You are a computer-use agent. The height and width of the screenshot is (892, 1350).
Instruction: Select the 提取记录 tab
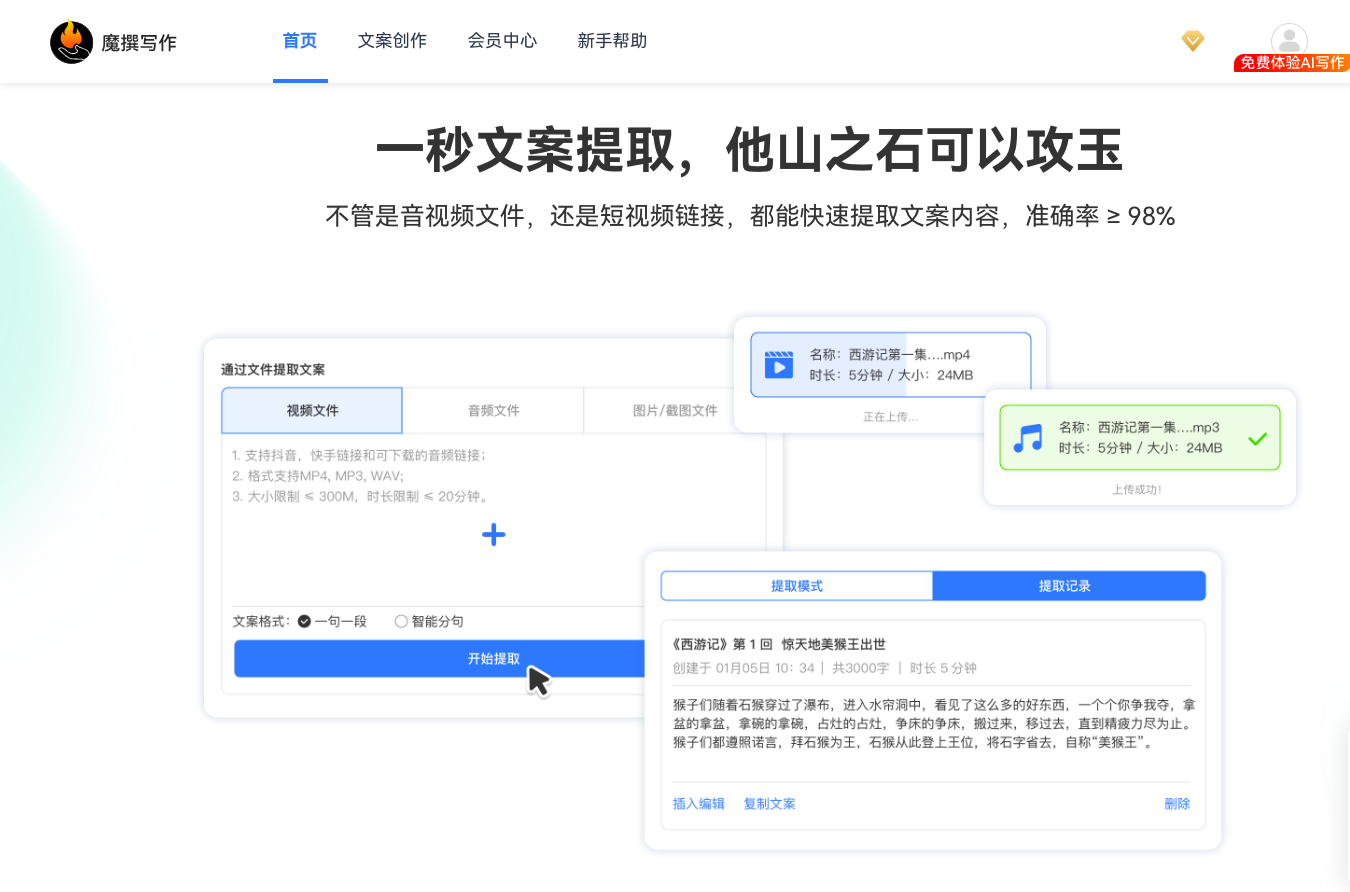point(1069,586)
